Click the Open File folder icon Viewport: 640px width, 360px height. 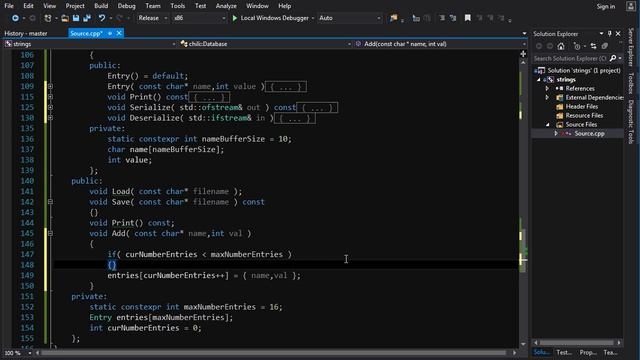coord(65,18)
